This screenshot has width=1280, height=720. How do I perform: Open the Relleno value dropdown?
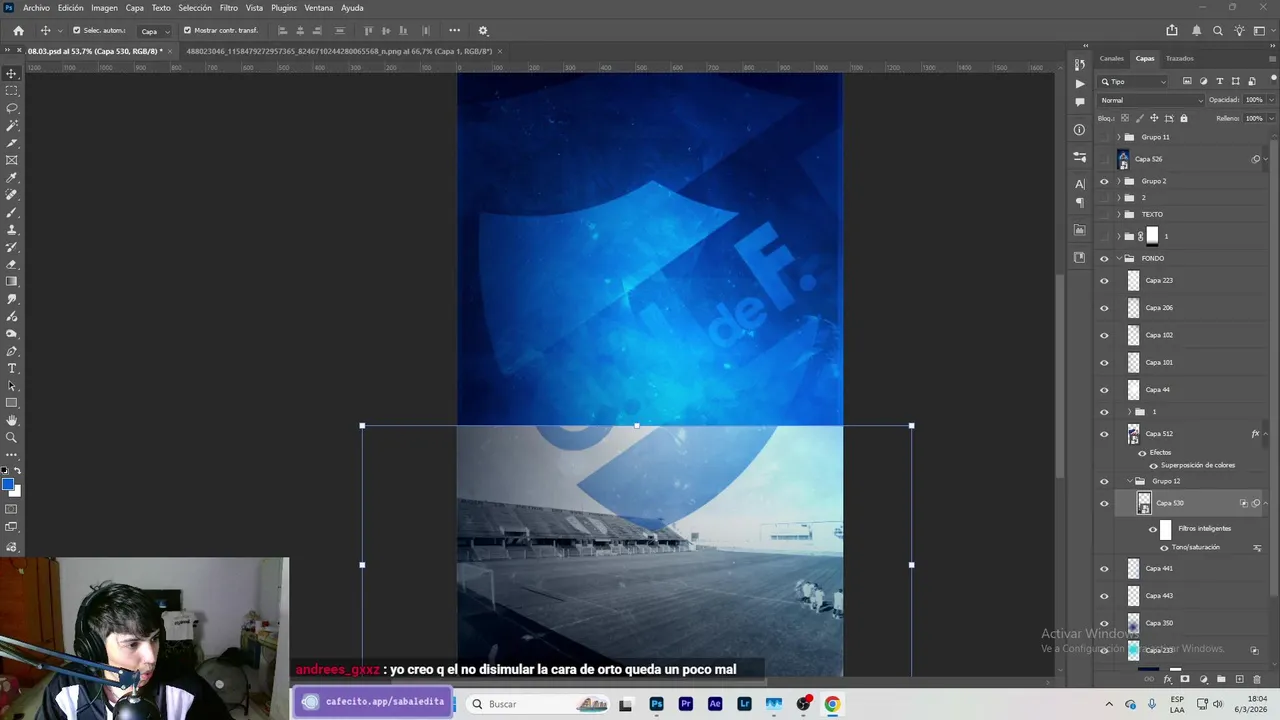click(x=1271, y=118)
